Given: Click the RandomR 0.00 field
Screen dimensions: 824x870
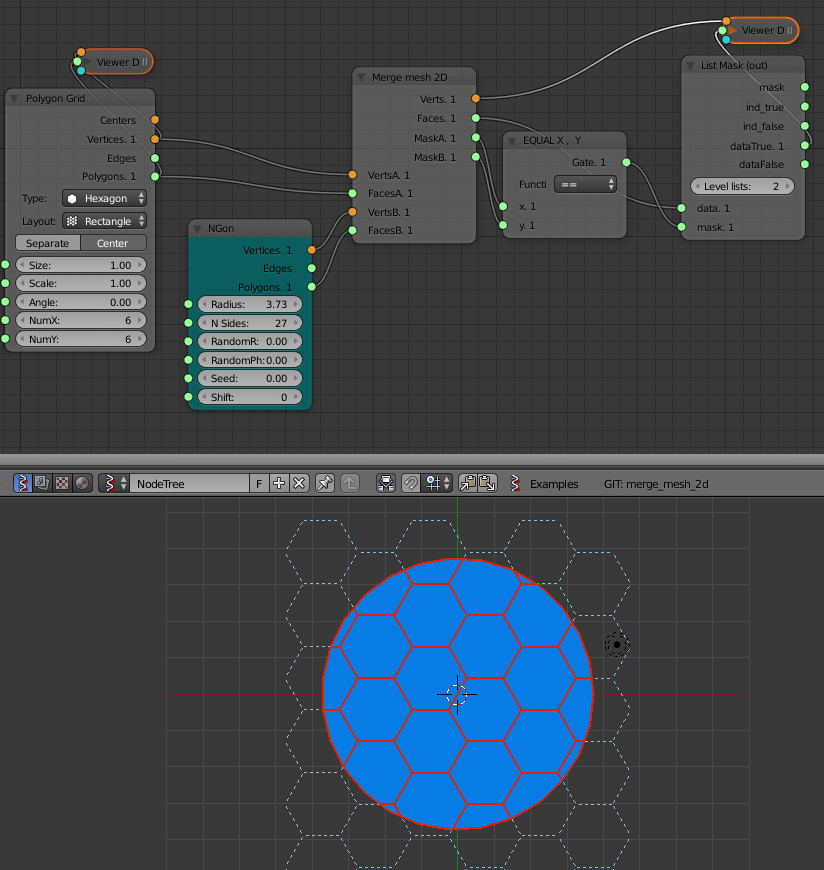Looking at the screenshot, I should pos(250,341).
